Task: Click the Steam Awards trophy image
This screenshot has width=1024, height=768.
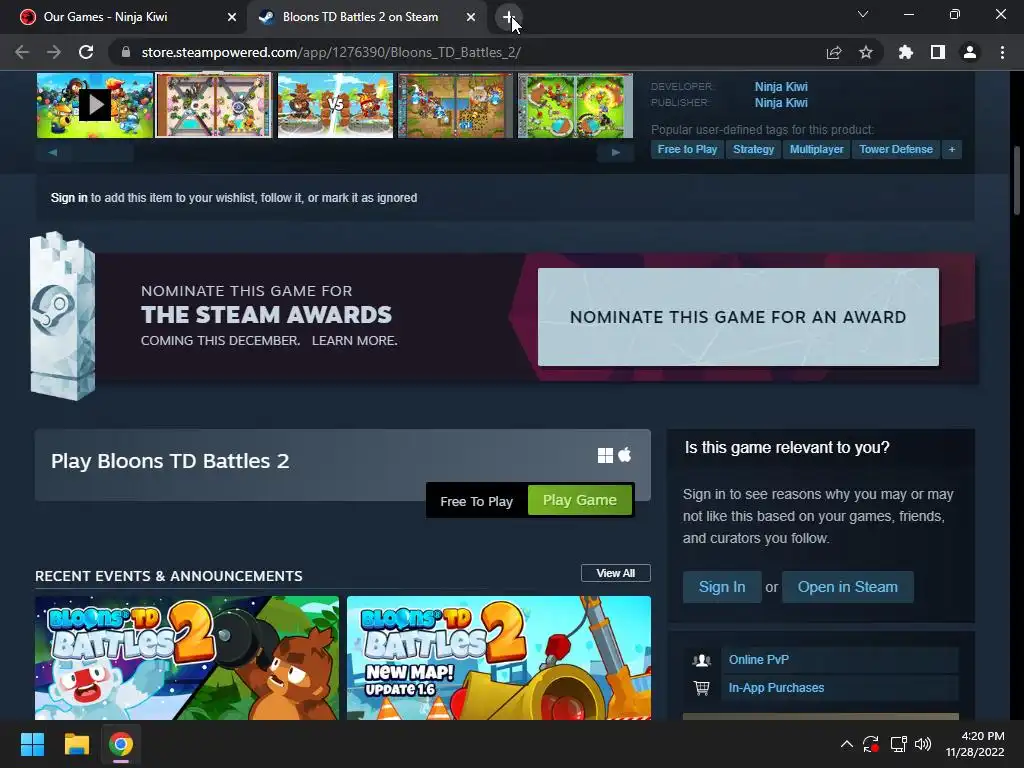Action: tap(63, 316)
